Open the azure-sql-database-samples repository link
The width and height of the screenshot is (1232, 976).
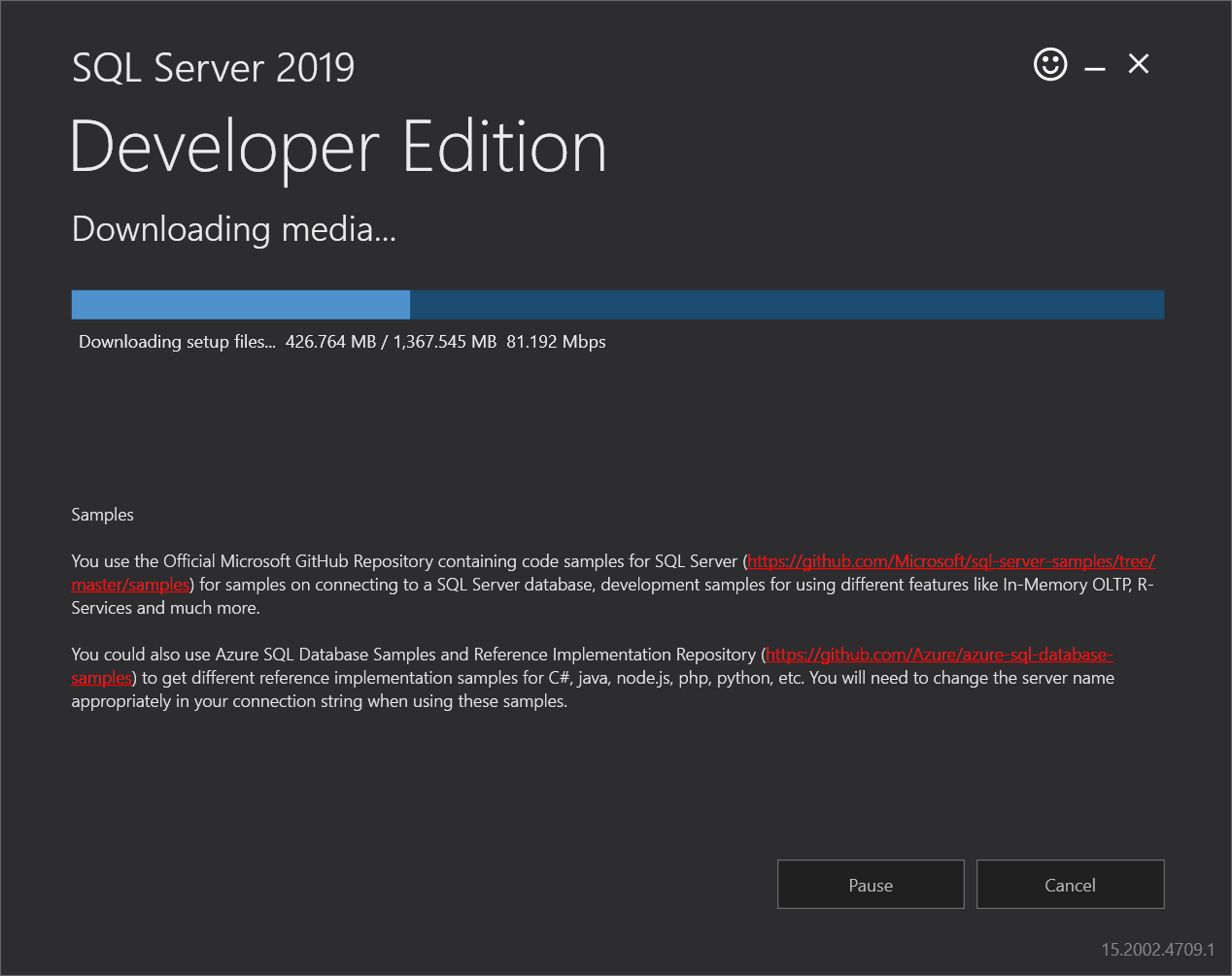click(x=939, y=654)
